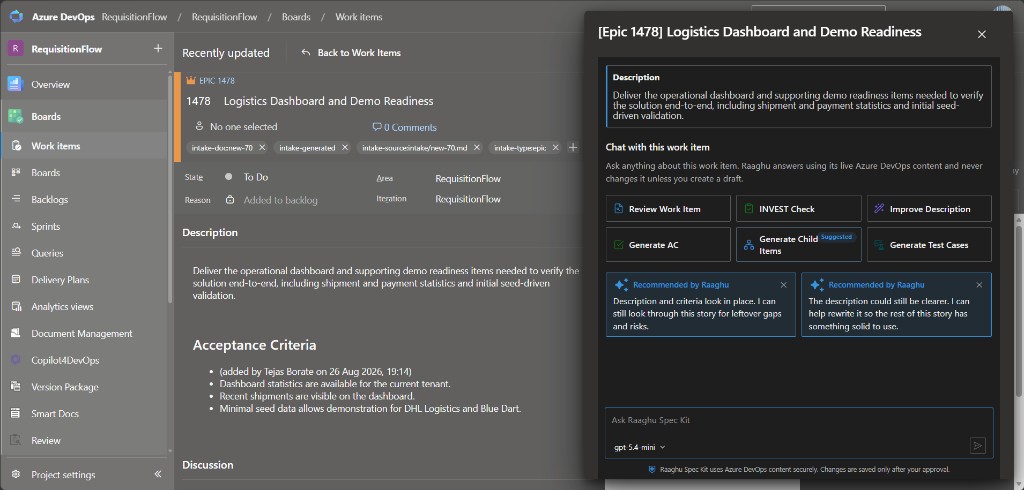
Task: Click the work item title Logistics Dashboard
Action: 328,101
